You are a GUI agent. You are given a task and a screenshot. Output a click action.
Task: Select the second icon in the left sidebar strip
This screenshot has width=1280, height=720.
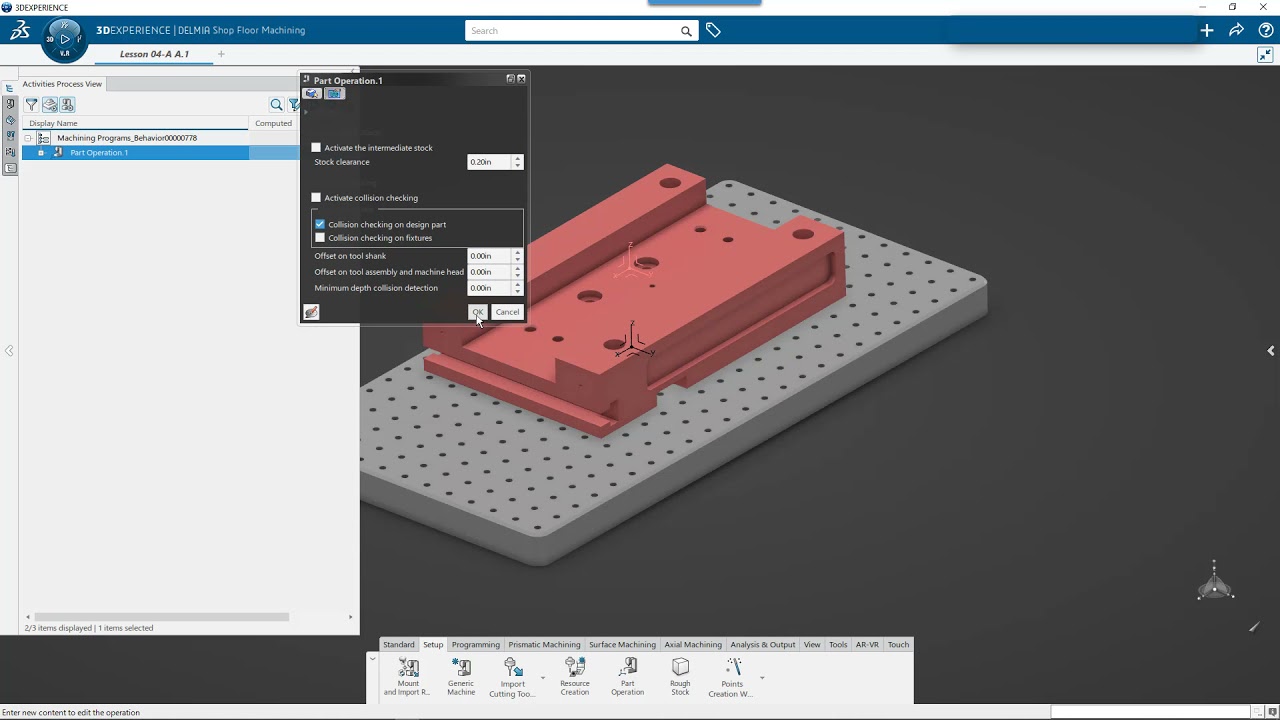[x=10, y=104]
